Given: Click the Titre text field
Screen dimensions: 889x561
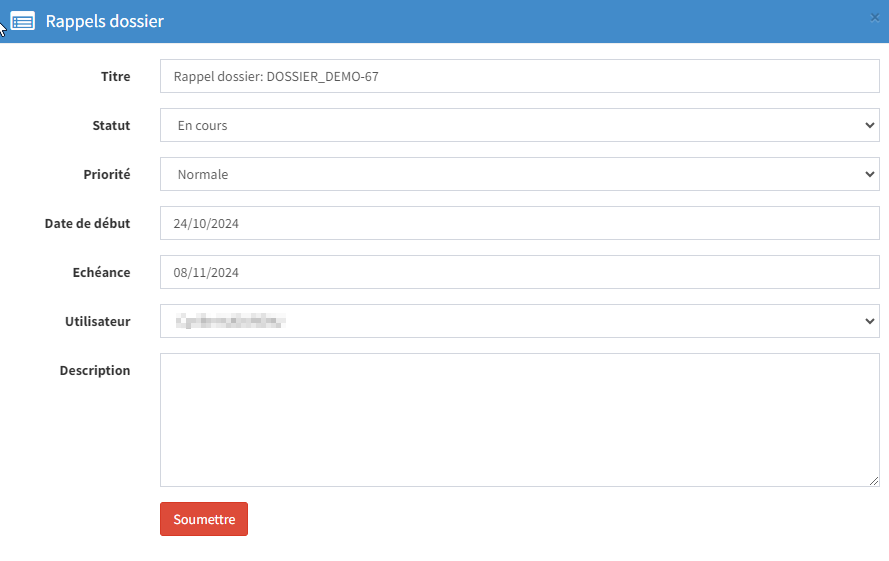Looking at the screenshot, I should point(519,76).
